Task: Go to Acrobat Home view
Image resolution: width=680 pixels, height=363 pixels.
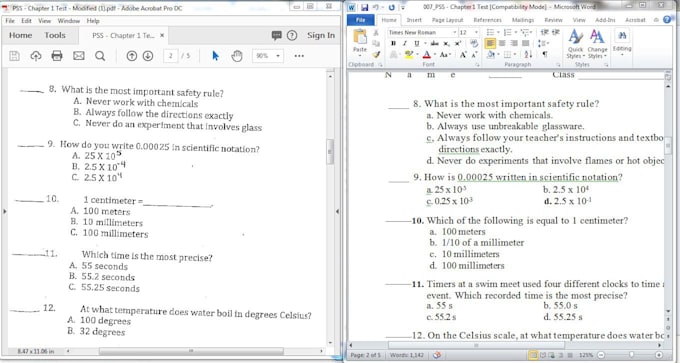Action: pyautogui.click(x=20, y=36)
